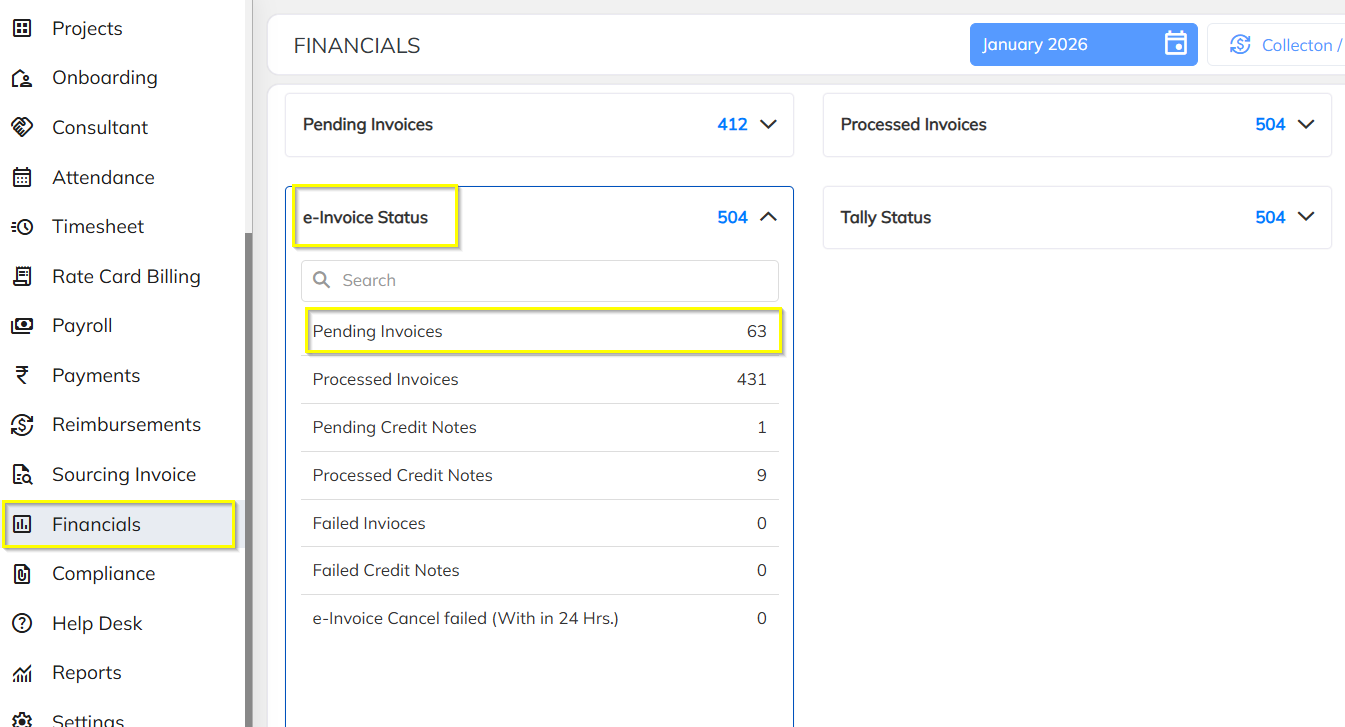Click the Consultant handshake icon

22,127
